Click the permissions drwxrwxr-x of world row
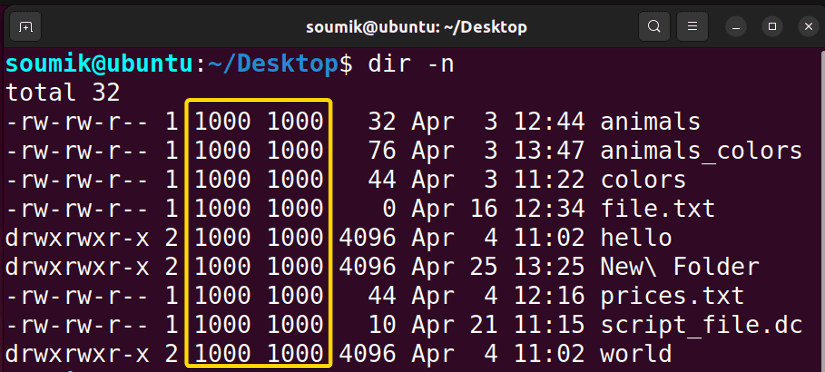This screenshot has width=825, height=372. click(x=77, y=355)
